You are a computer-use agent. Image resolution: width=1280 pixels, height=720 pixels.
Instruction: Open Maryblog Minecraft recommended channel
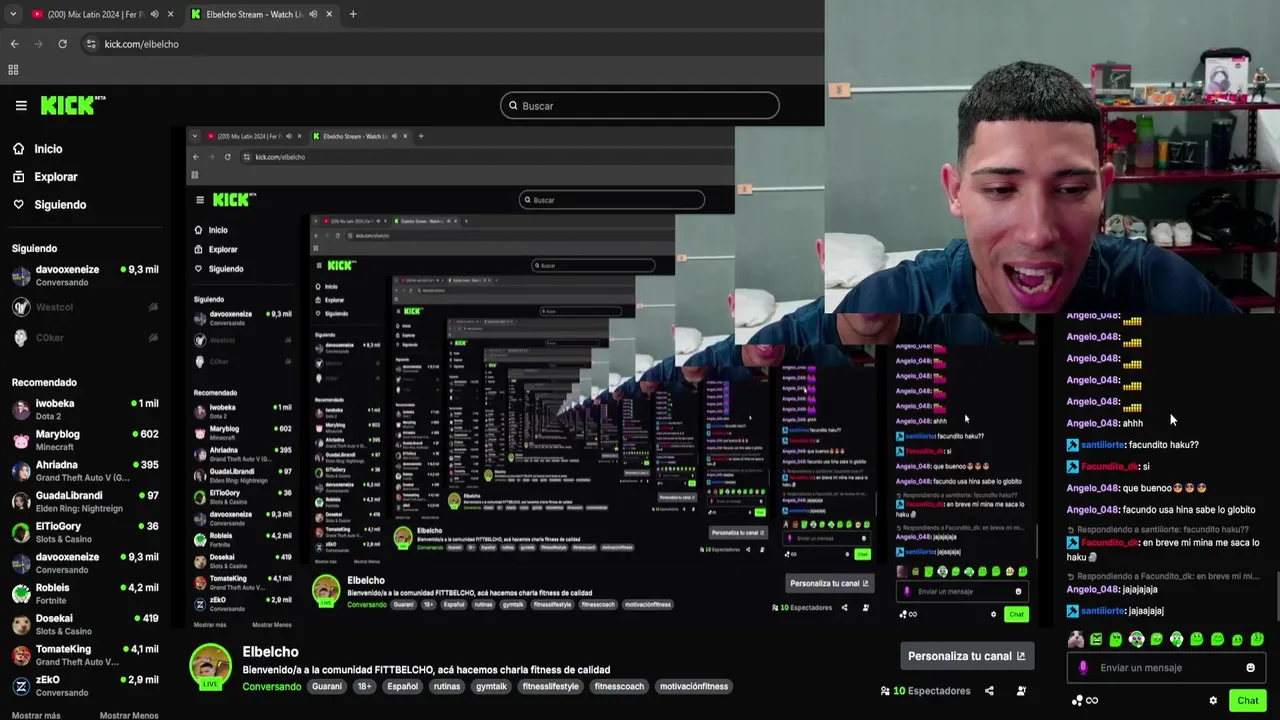click(x=85, y=440)
